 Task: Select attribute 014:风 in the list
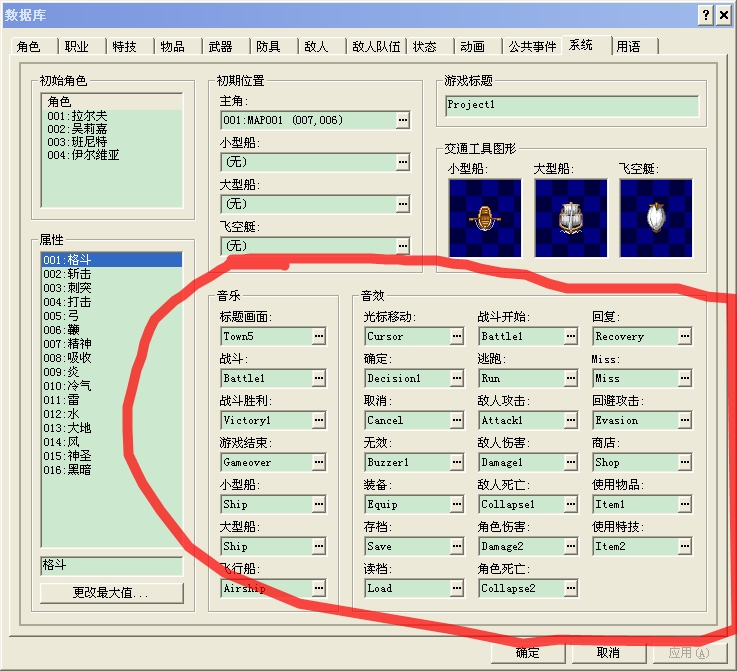click(112, 442)
